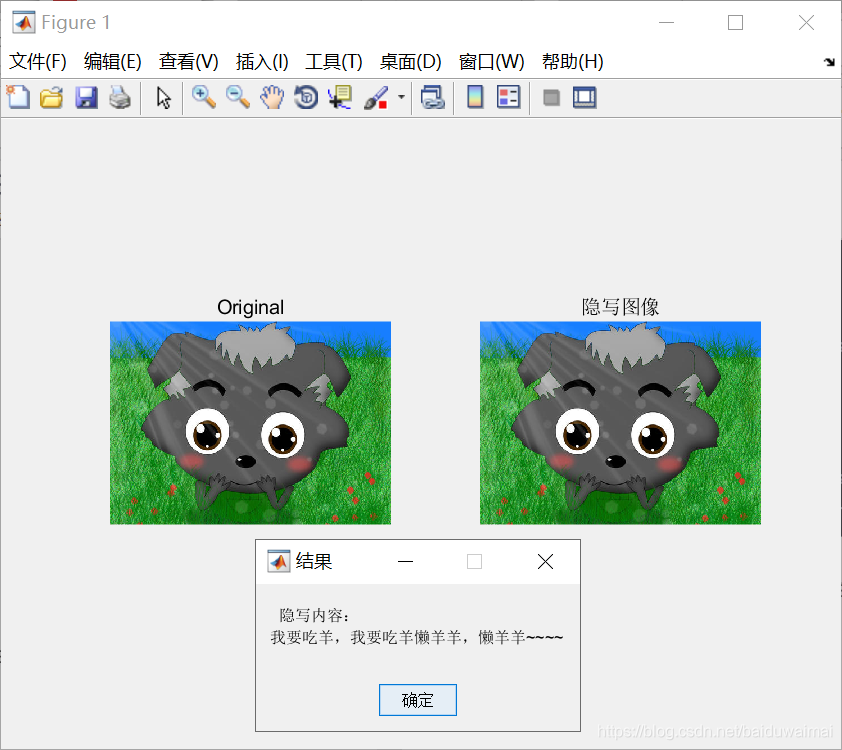
Task: Open the 编辑(E) menu
Action: [113, 62]
